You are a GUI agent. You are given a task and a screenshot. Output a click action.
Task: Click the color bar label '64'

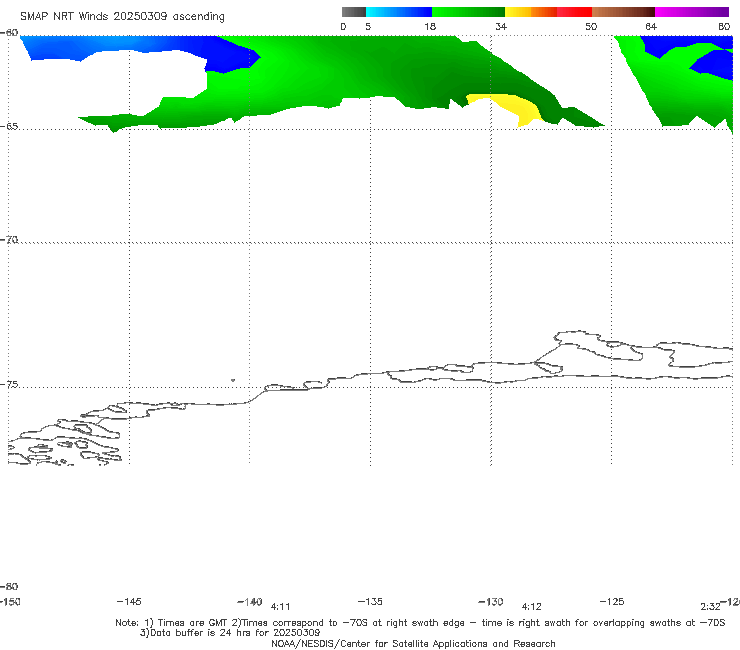click(x=651, y=27)
